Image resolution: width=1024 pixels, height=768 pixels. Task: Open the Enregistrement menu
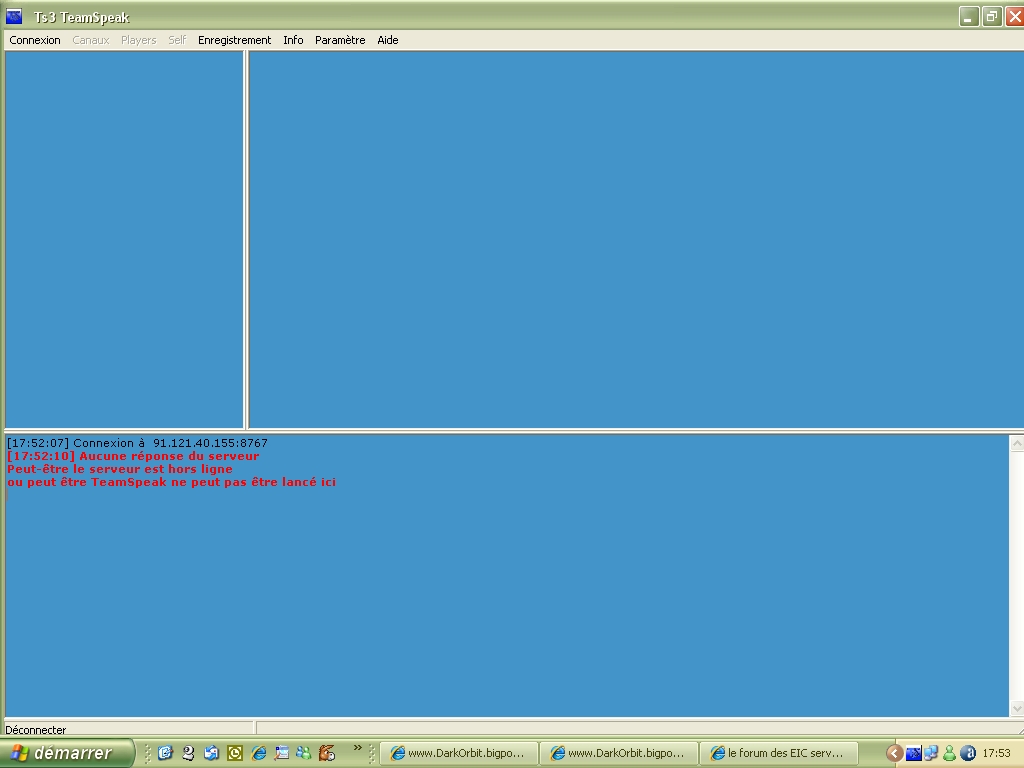[234, 40]
